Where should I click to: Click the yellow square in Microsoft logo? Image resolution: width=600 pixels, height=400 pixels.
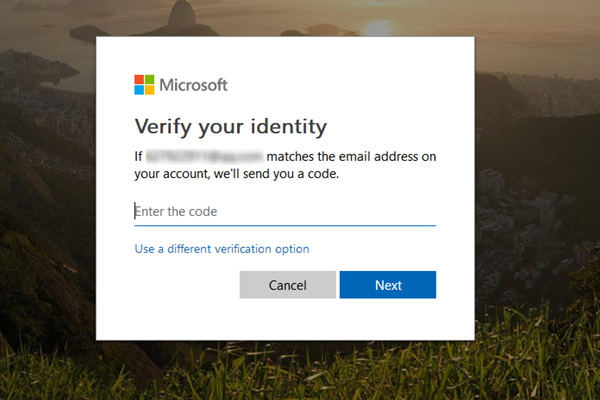point(149,90)
